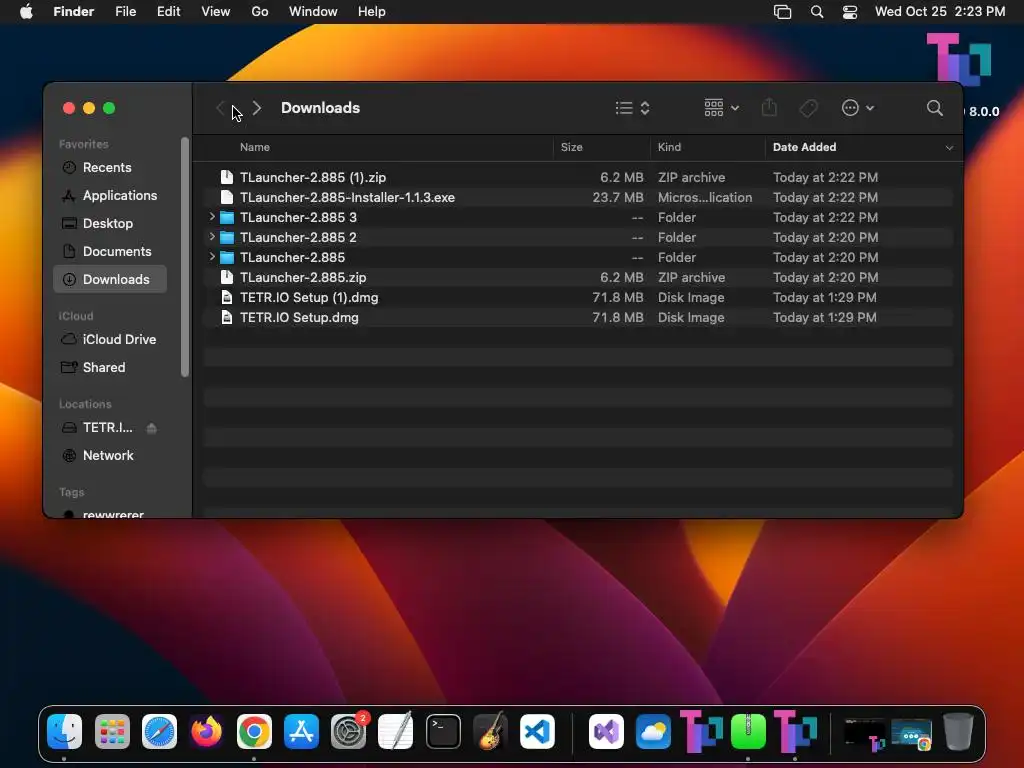
Task: Launch Terminal from the Dock
Action: click(x=443, y=731)
